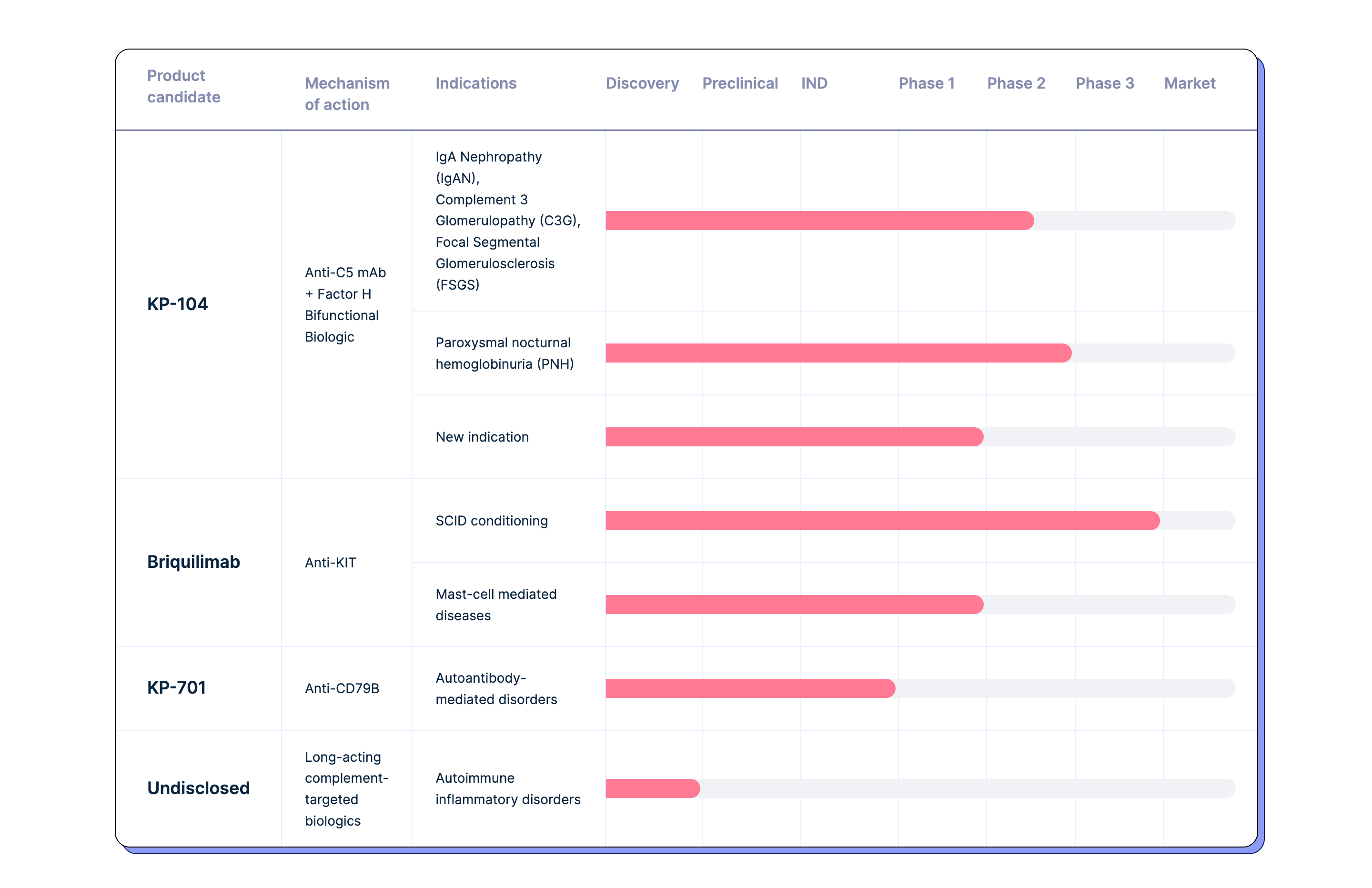Click the Mechanism of action header
Screen dimensions: 1372x888
tap(347, 93)
